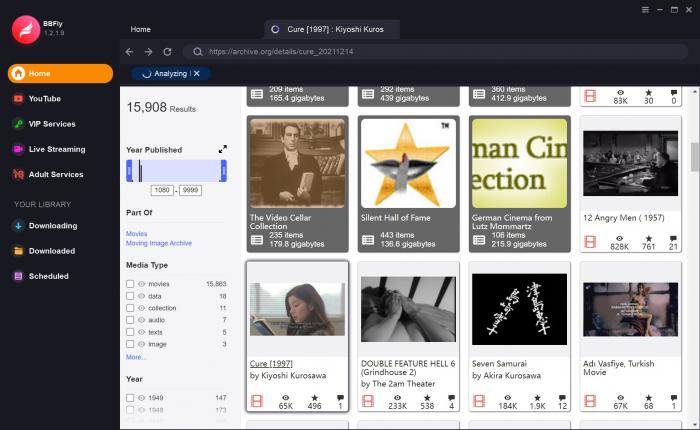Open the Cure (1997) title link
The image size is (700, 430).
[x=271, y=363]
